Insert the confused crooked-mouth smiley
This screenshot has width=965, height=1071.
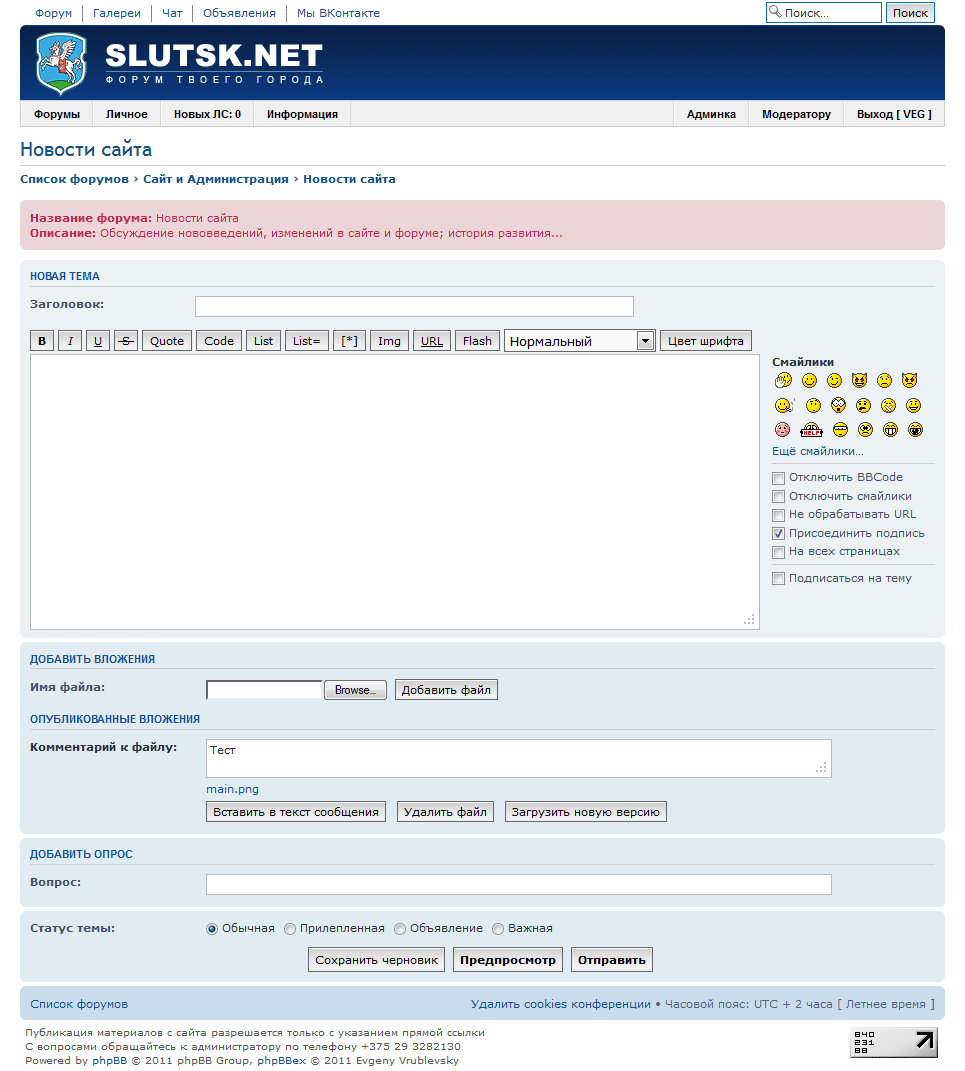[x=863, y=406]
